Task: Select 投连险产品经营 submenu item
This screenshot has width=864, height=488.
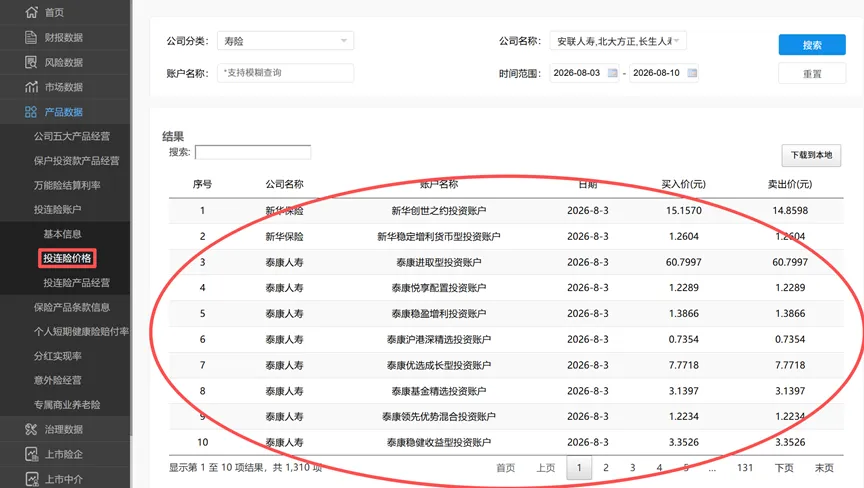Action: (77, 283)
